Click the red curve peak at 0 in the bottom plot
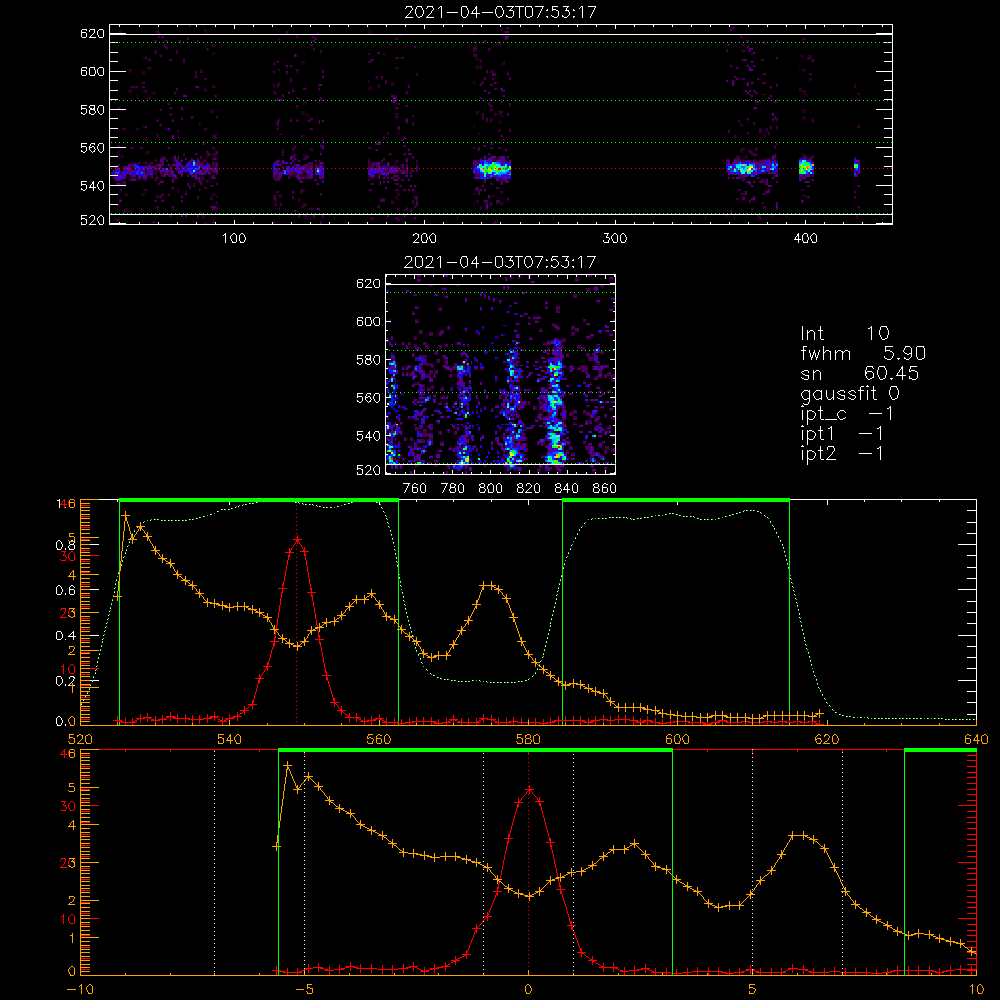The image size is (1000, 1000). 529,790
